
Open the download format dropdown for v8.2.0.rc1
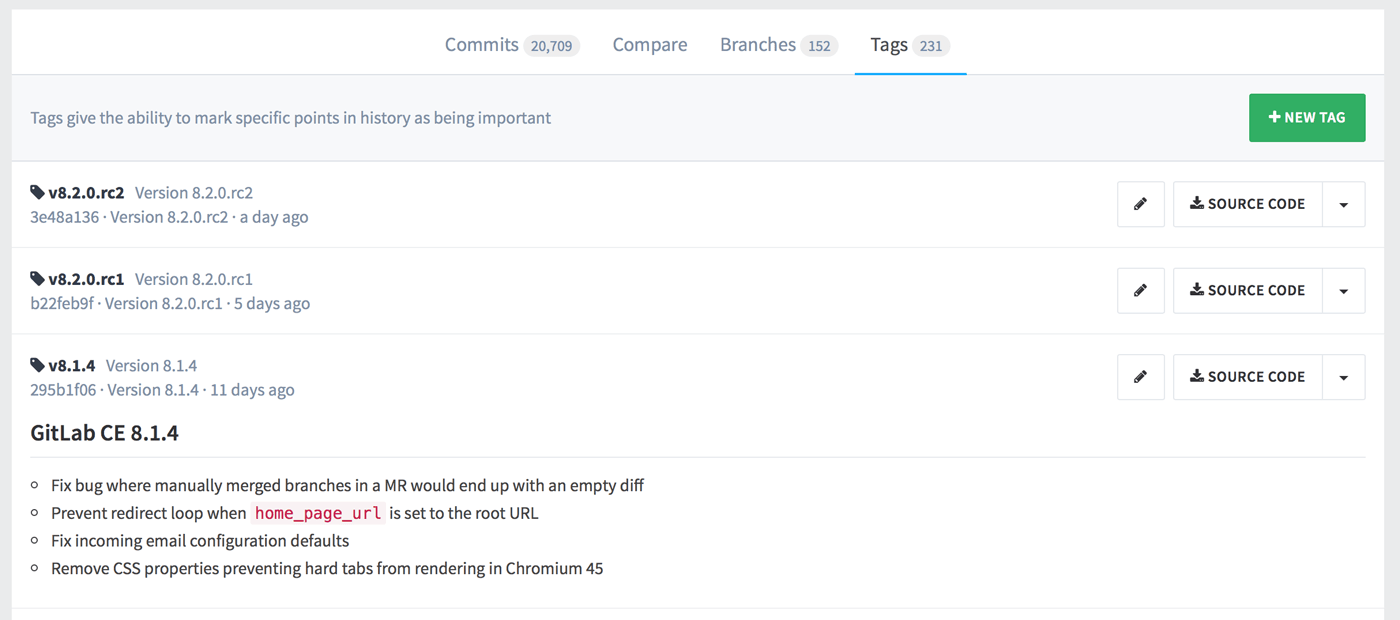[1344, 290]
